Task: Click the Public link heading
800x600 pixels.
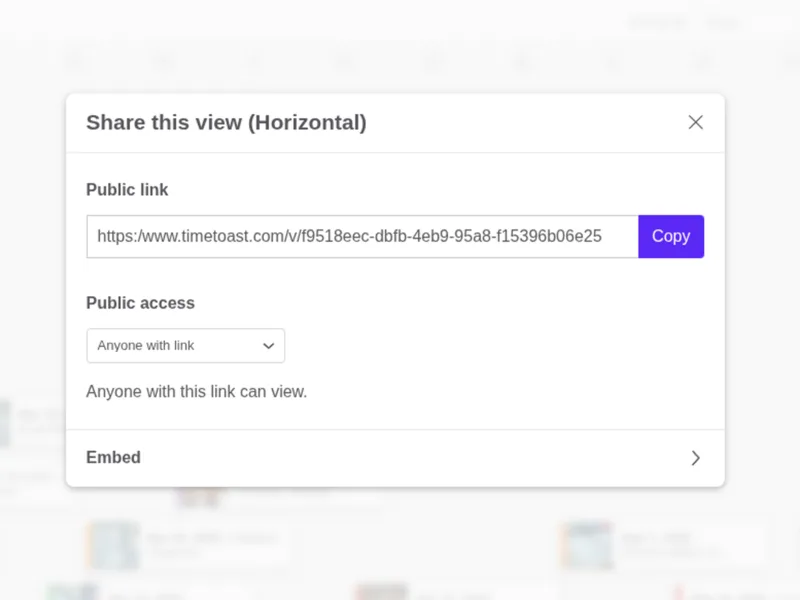Action: (x=127, y=189)
